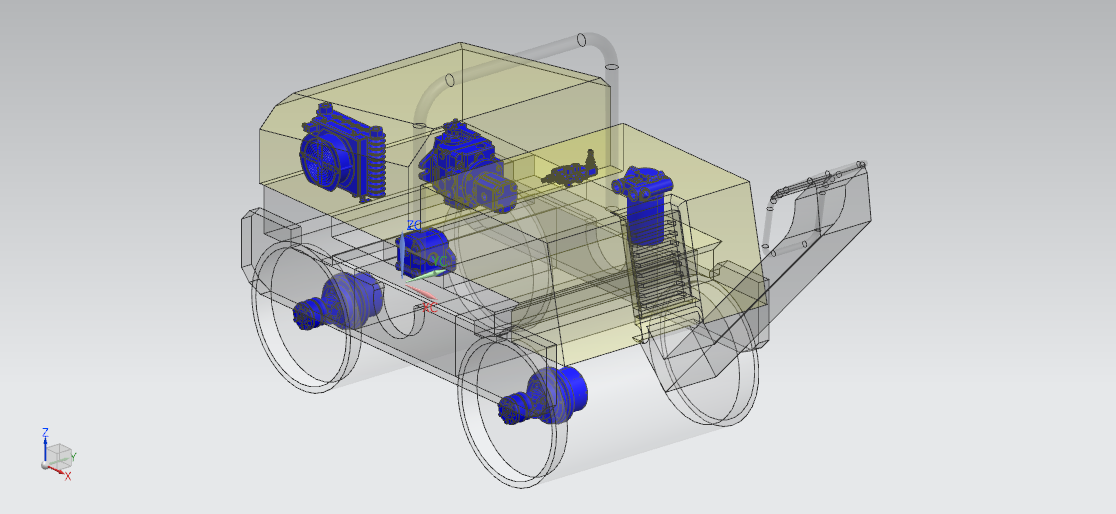Click the Z axis of the view triad
Viewport: 1116px width, 514px height.
coord(45,444)
